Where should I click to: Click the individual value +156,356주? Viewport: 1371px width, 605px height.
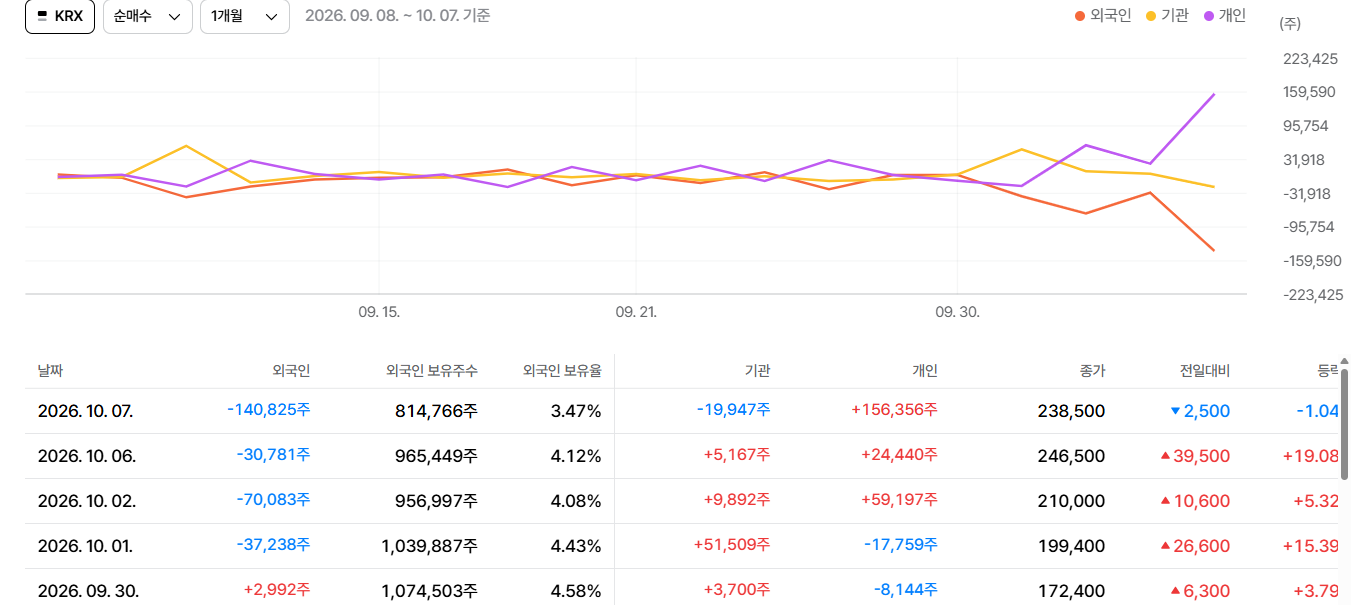894,410
